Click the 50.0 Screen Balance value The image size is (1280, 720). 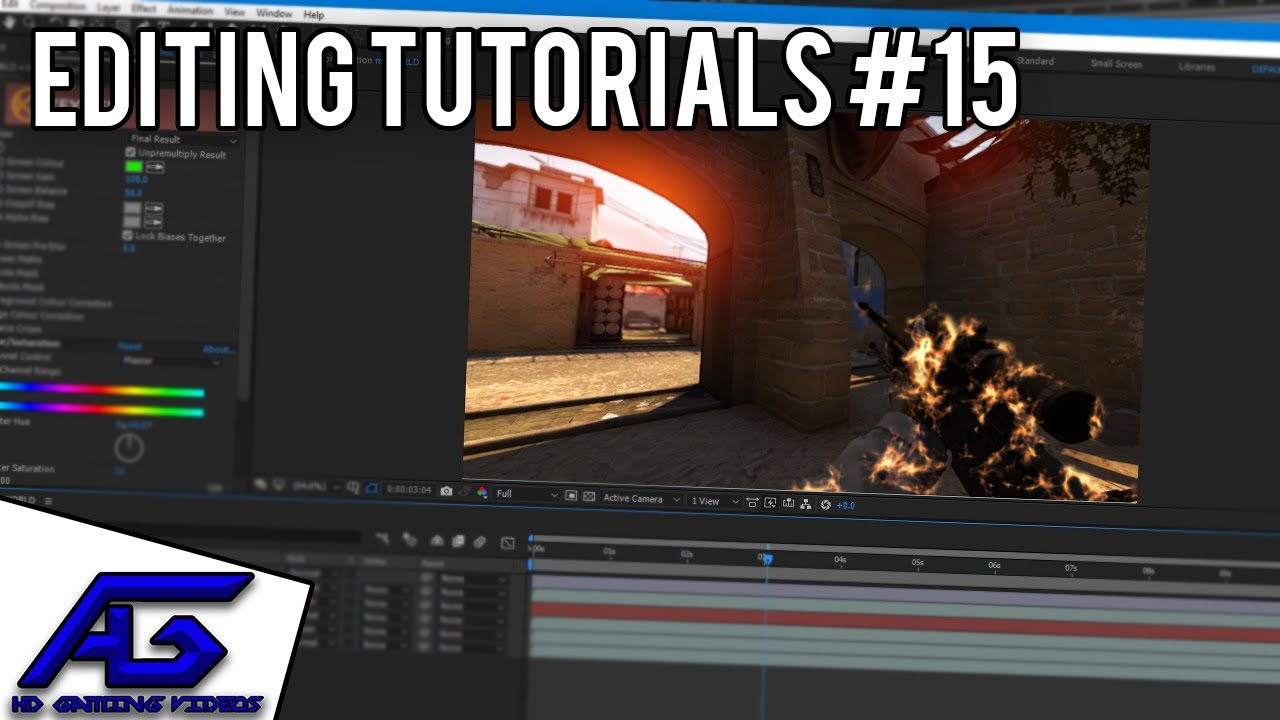click(x=133, y=193)
